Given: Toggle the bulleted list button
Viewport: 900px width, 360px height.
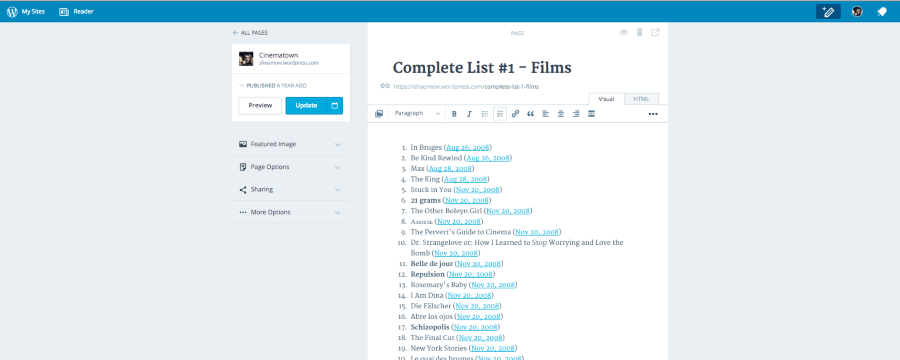Looking at the screenshot, I should (484, 114).
